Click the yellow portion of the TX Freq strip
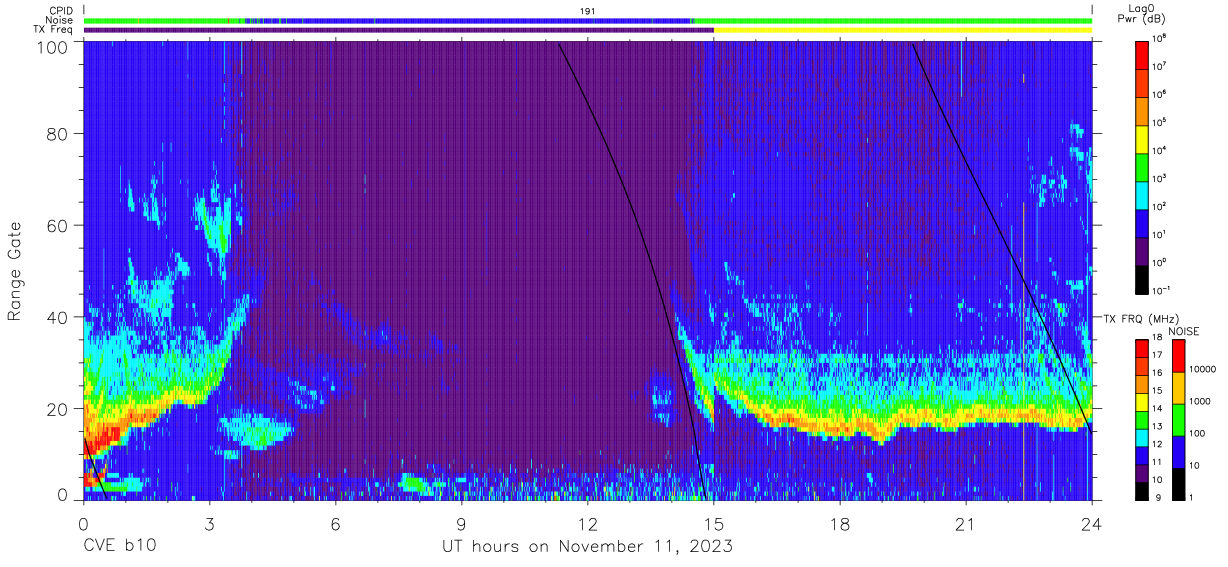 point(903,30)
